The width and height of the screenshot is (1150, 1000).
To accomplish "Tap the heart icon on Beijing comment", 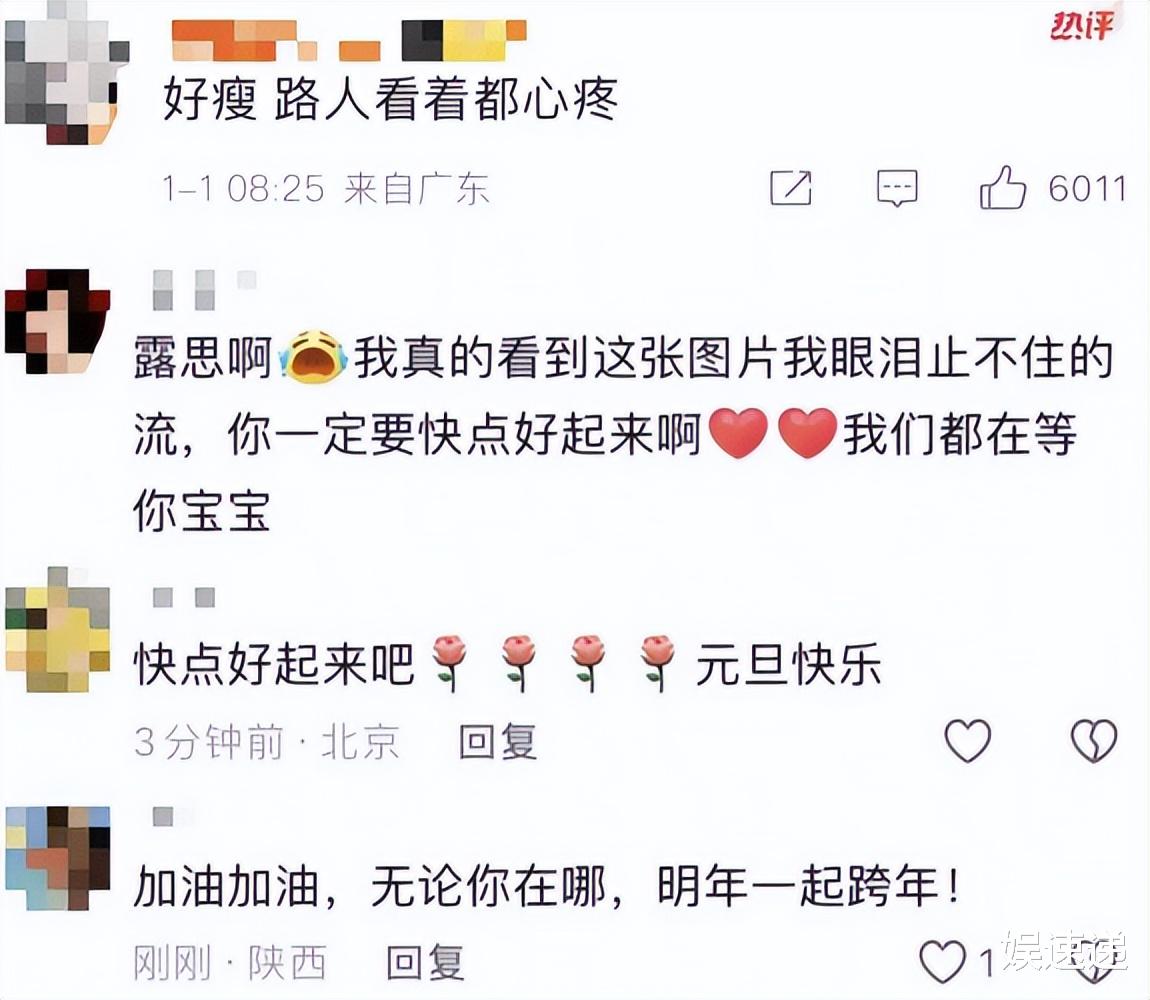I will (x=967, y=740).
